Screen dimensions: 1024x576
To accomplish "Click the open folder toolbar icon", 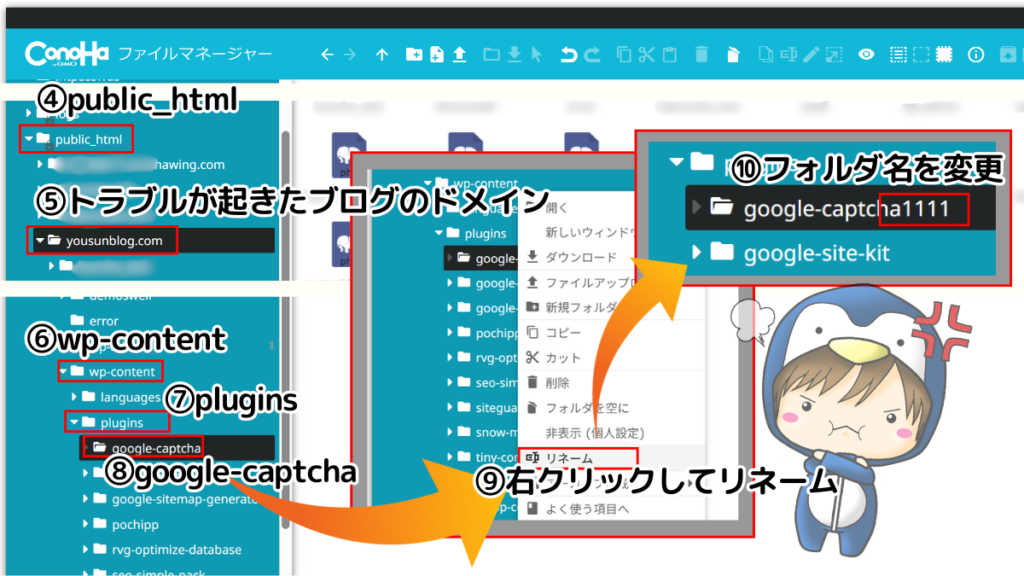I will click(491, 54).
